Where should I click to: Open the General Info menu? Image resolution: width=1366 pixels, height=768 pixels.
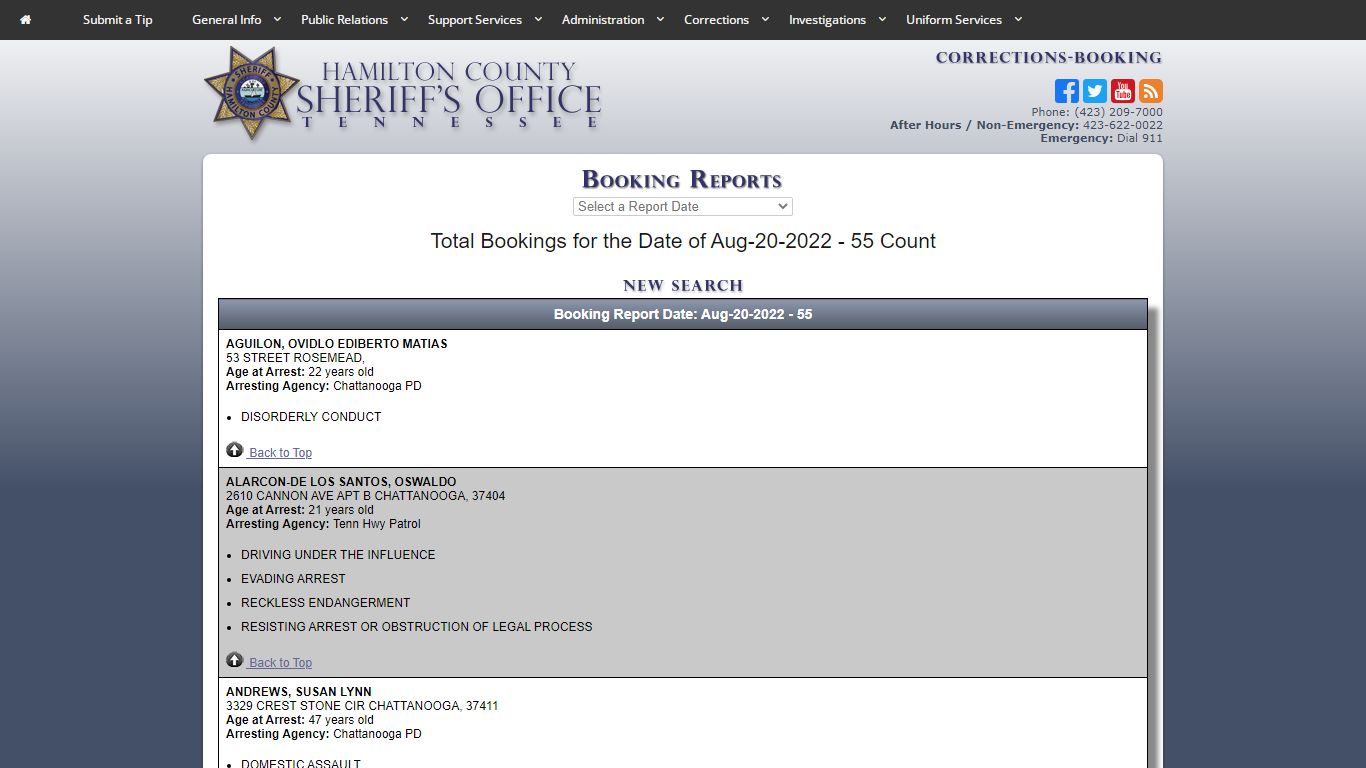pyautogui.click(x=227, y=20)
